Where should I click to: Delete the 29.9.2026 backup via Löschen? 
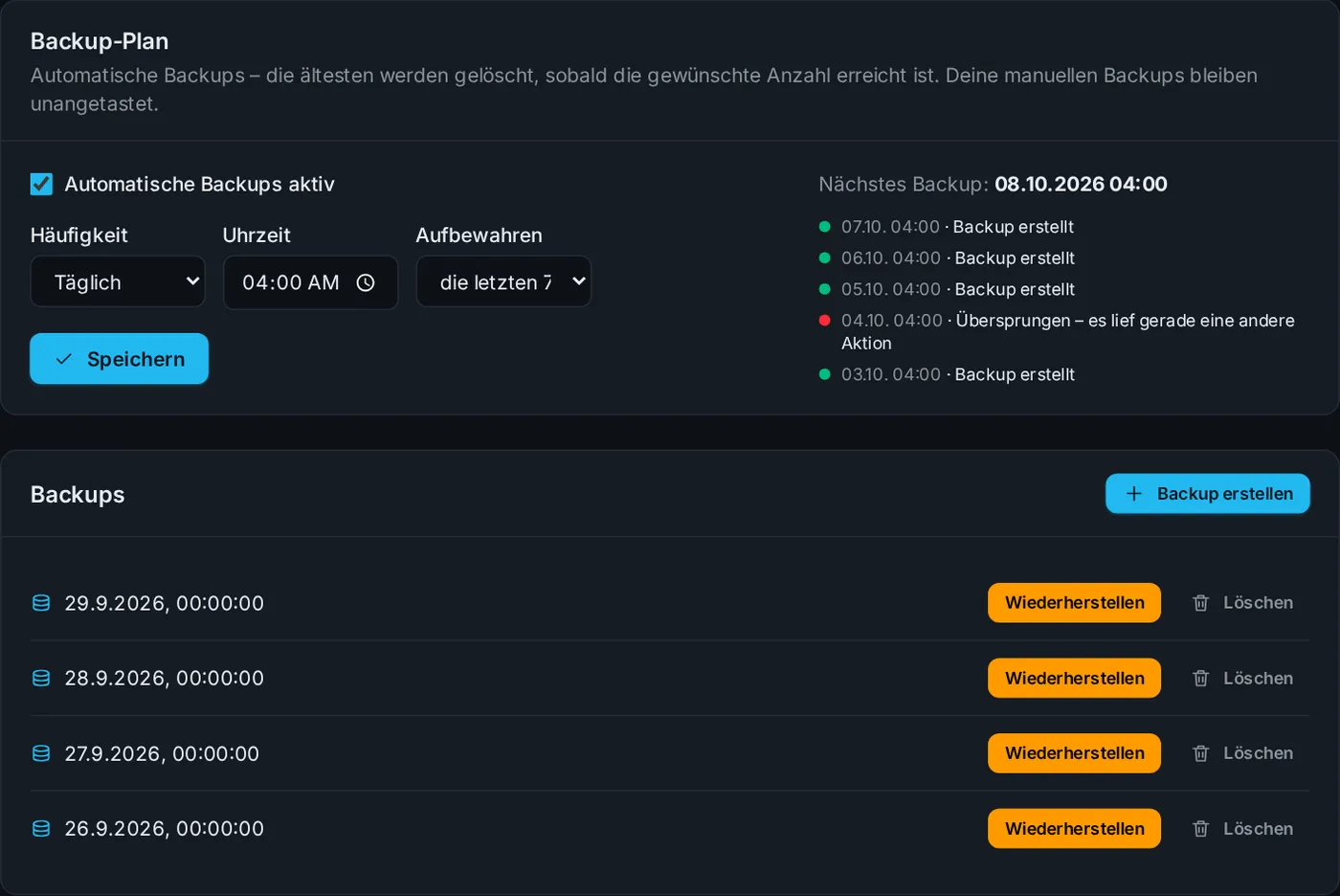(1242, 603)
